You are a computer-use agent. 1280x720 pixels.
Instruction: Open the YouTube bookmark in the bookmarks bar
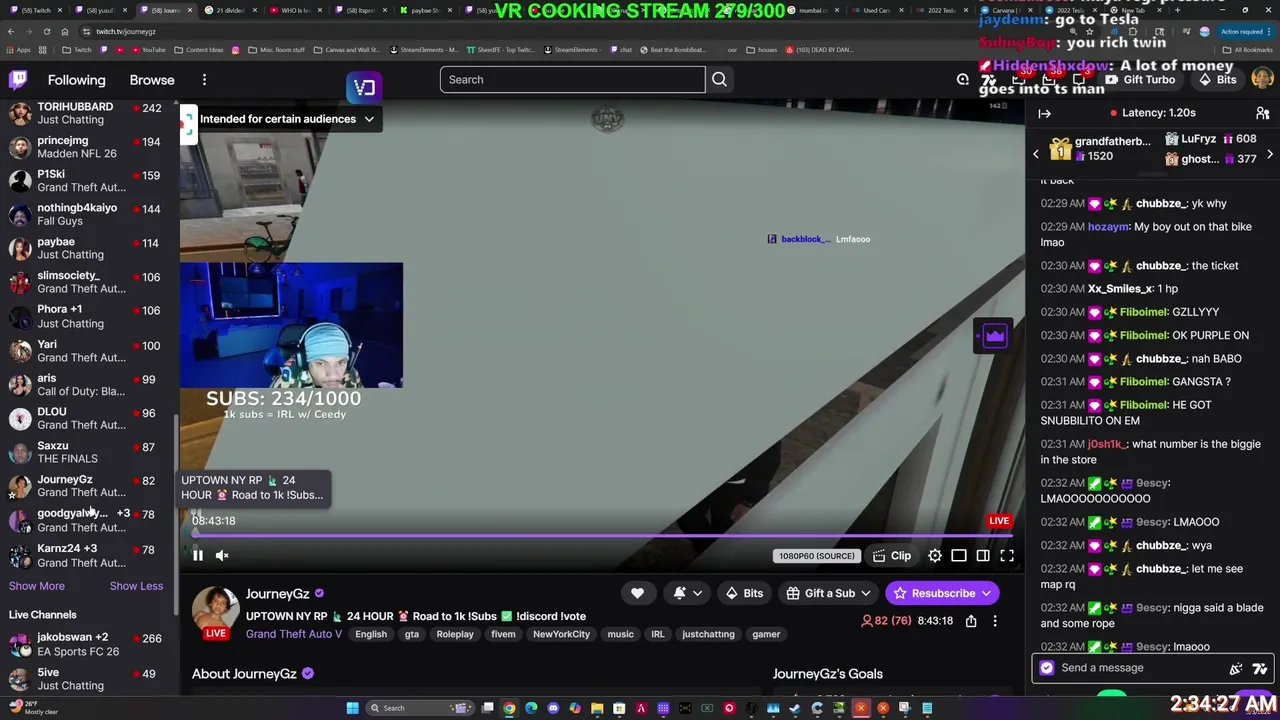146,50
